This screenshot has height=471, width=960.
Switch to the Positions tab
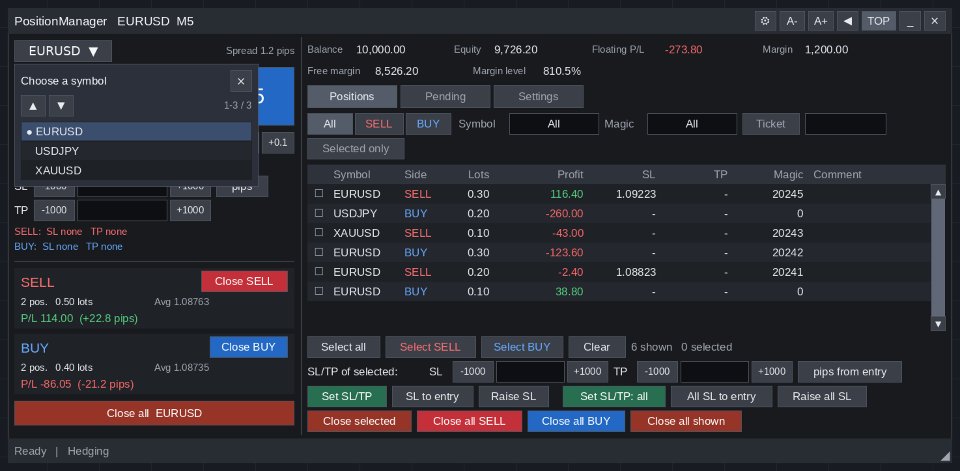[x=351, y=96]
